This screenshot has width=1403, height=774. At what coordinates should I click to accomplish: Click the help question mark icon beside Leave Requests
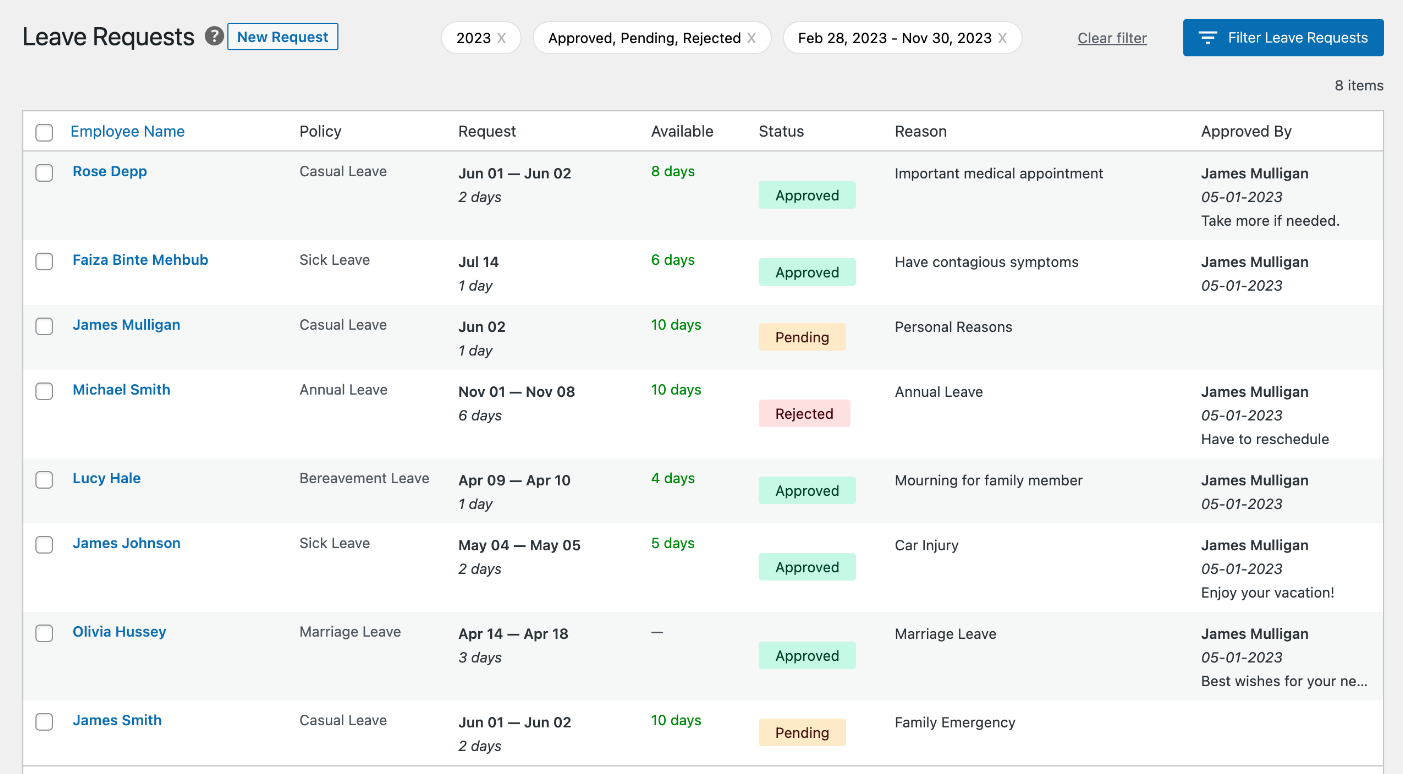point(214,36)
